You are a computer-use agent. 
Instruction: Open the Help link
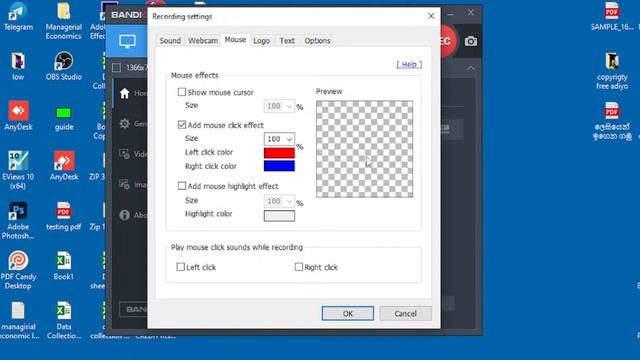pyautogui.click(x=409, y=64)
